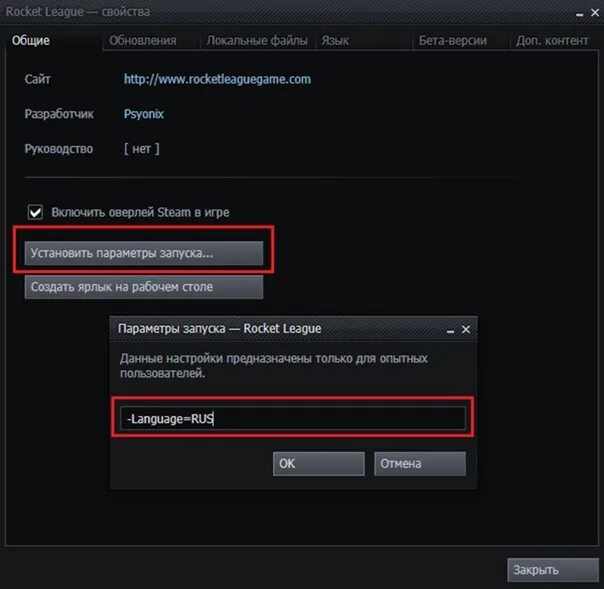Image resolution: width=604 pixels, height=589 pixels.
Task: Cancel the dialog with Отмена
Action: 420,463
